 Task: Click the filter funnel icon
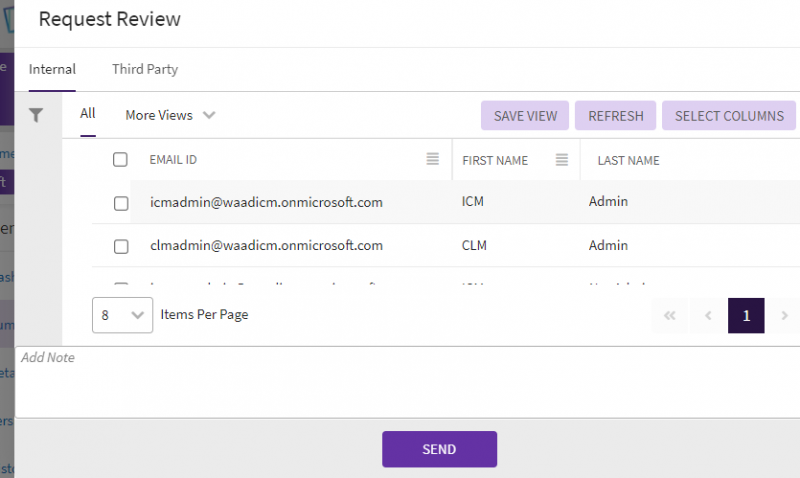36,115
